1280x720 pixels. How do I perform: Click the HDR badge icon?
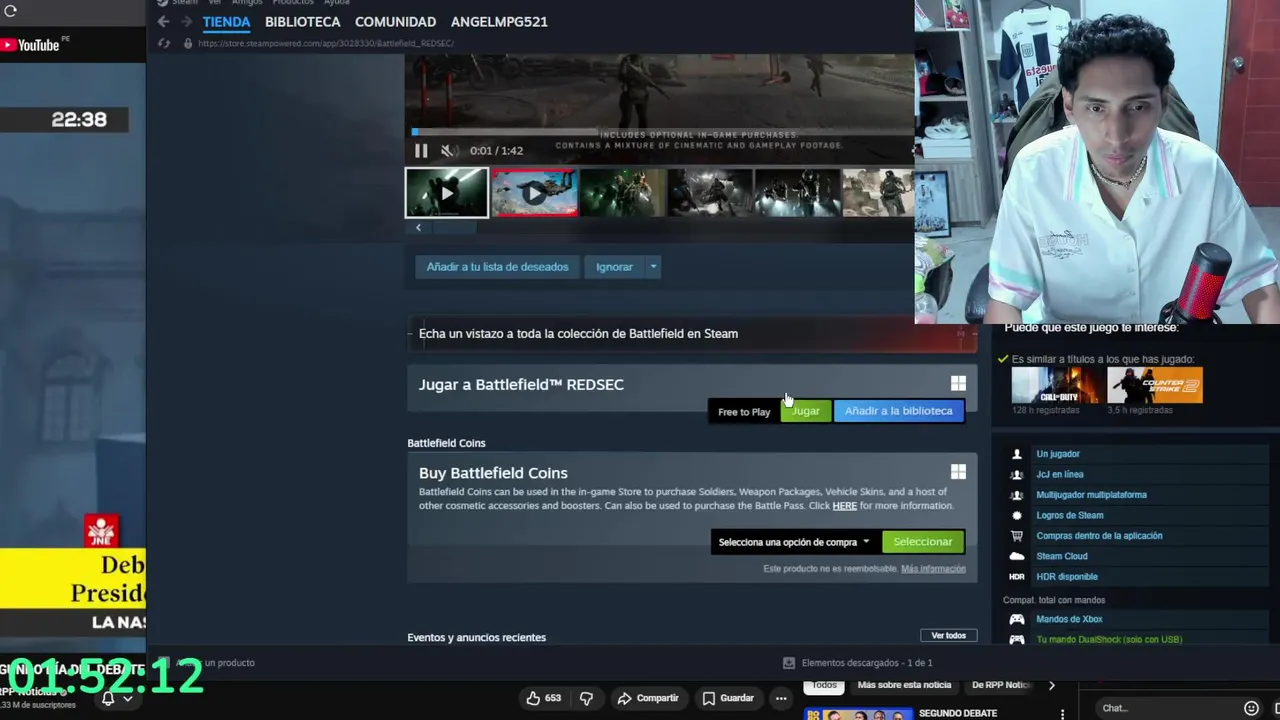pos(1017,577)
